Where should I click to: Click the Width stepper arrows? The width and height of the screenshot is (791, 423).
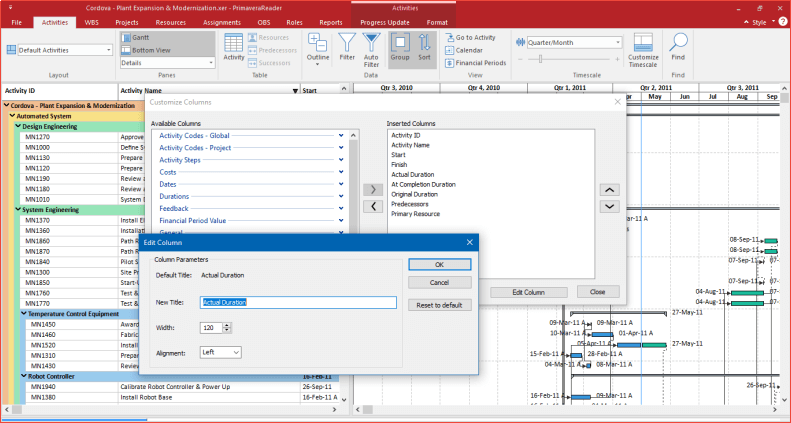pos(227,328)
